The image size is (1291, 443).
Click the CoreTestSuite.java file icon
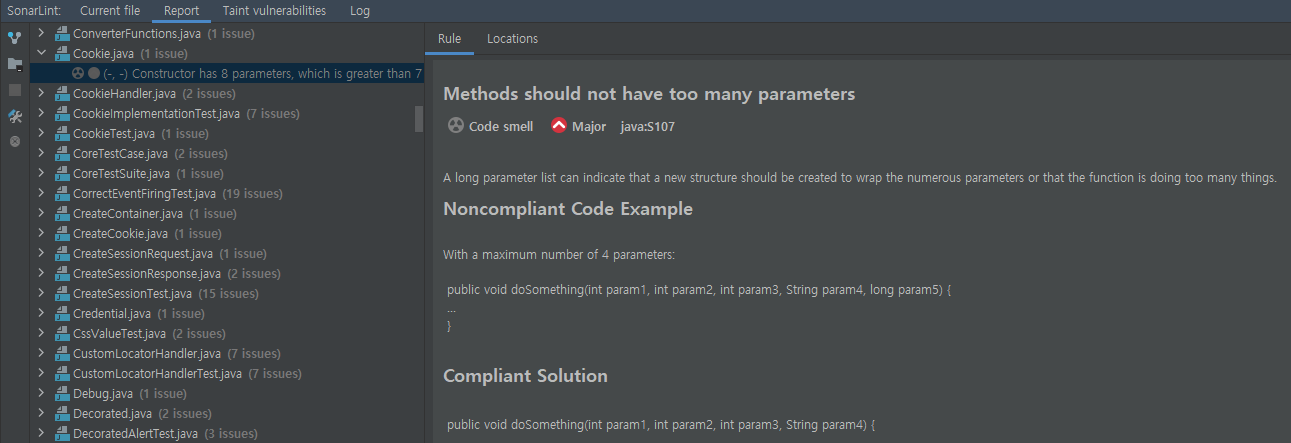pos(62,173)
